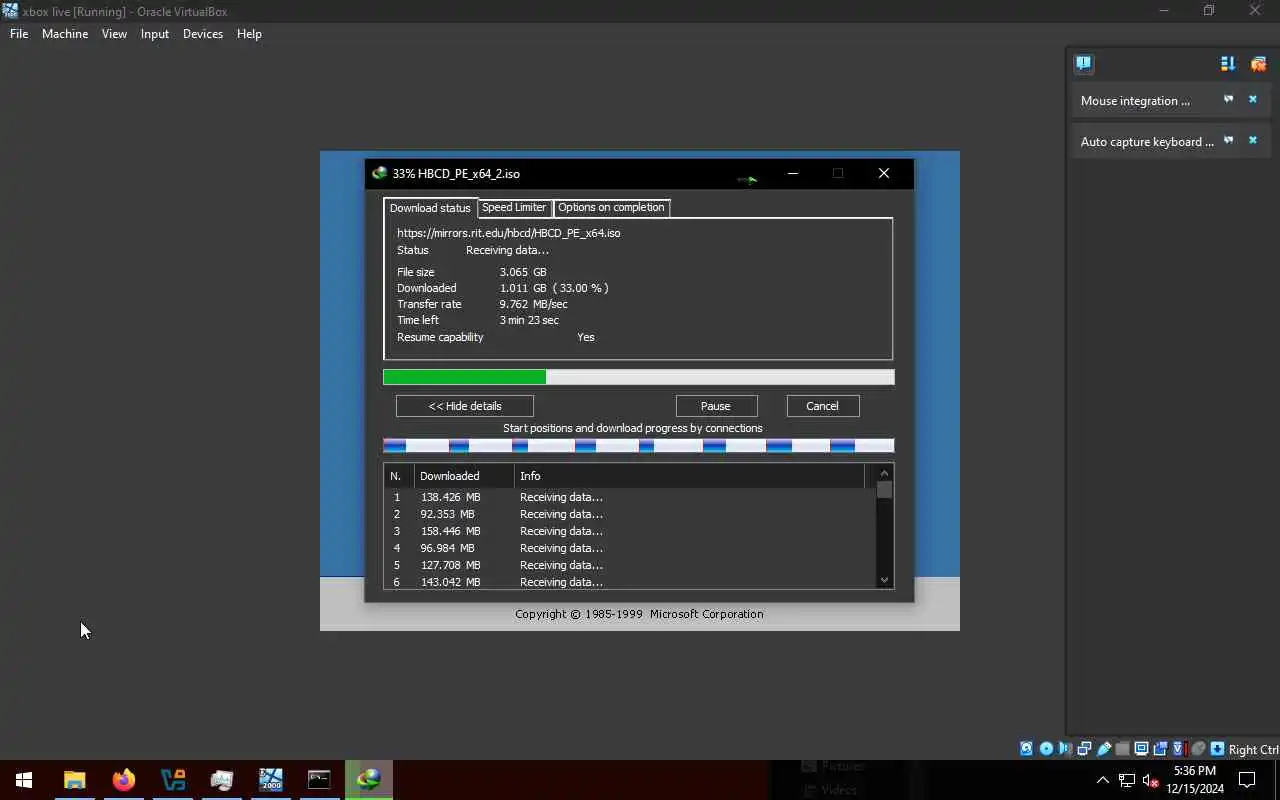This screenshot has height=800, width=1280.
Task: Click the IDM icon in download dialog title
Action: 379,173
